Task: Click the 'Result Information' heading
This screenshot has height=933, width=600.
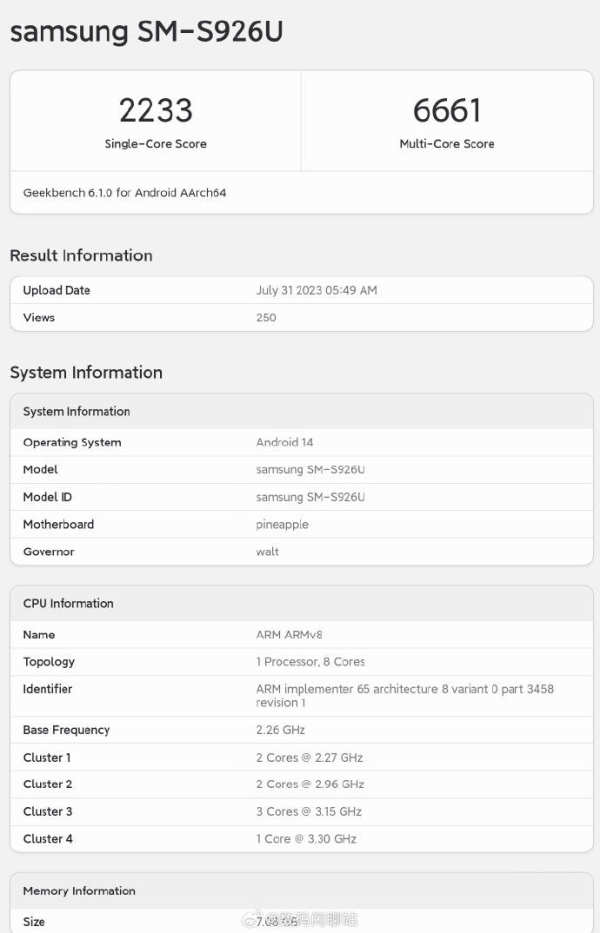Action: tap(81, 255)
